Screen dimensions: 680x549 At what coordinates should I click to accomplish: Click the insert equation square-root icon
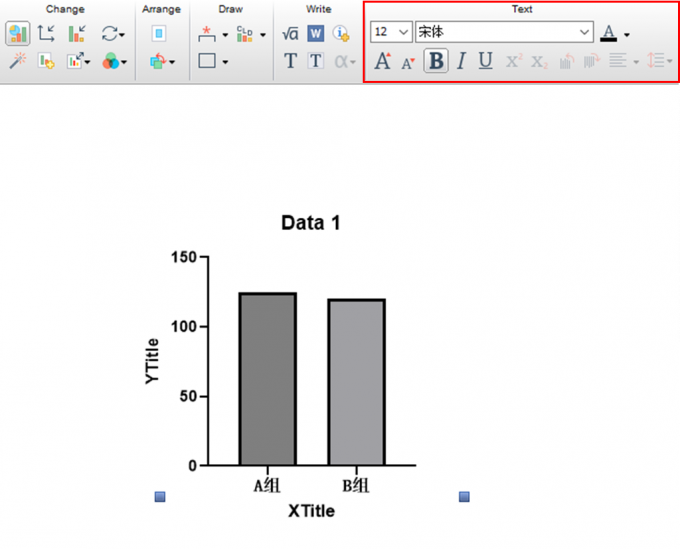pyautogui.click(x=290, y=33)
